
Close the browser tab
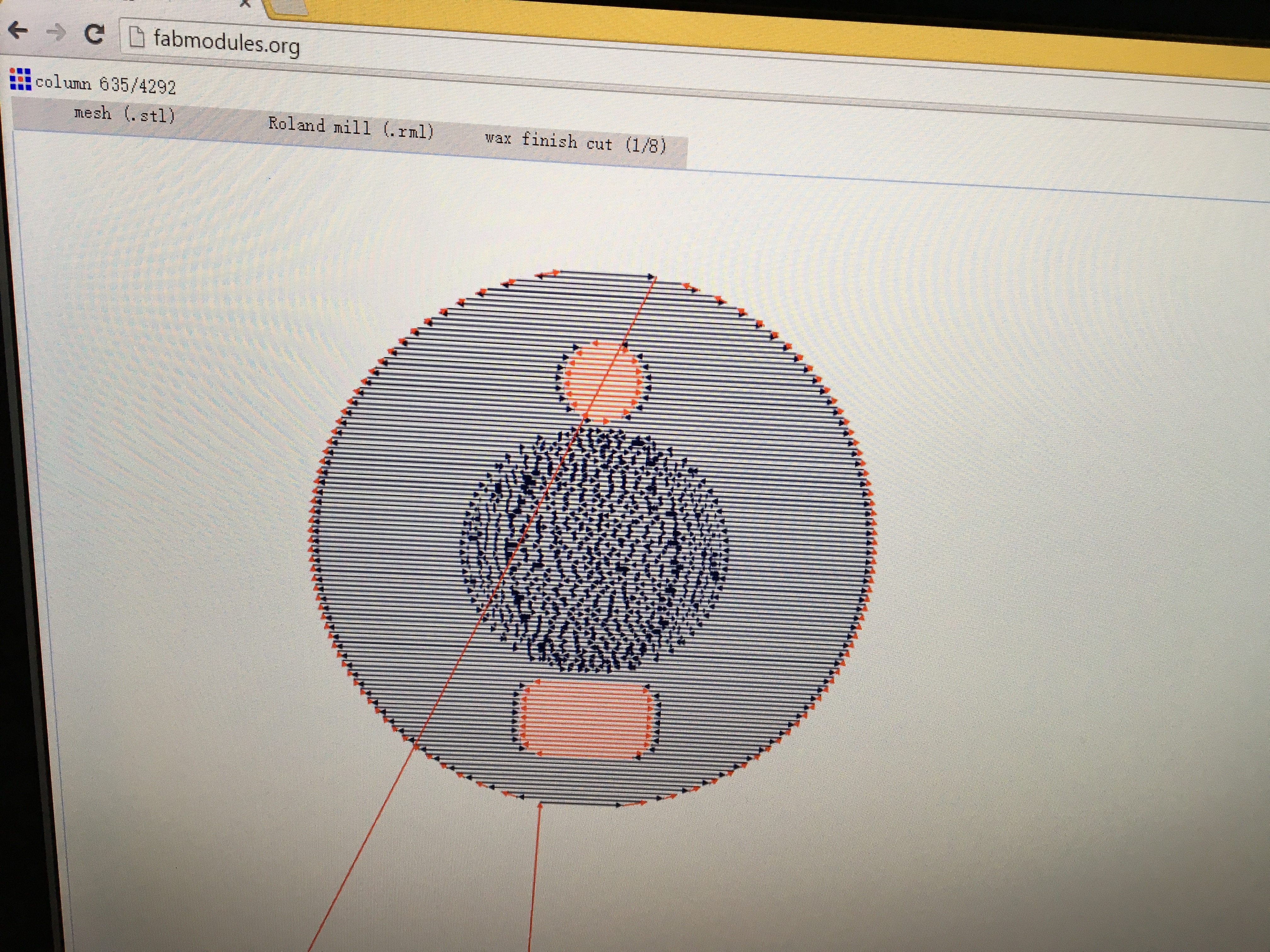pyautogui.click(x=245, y=3)
